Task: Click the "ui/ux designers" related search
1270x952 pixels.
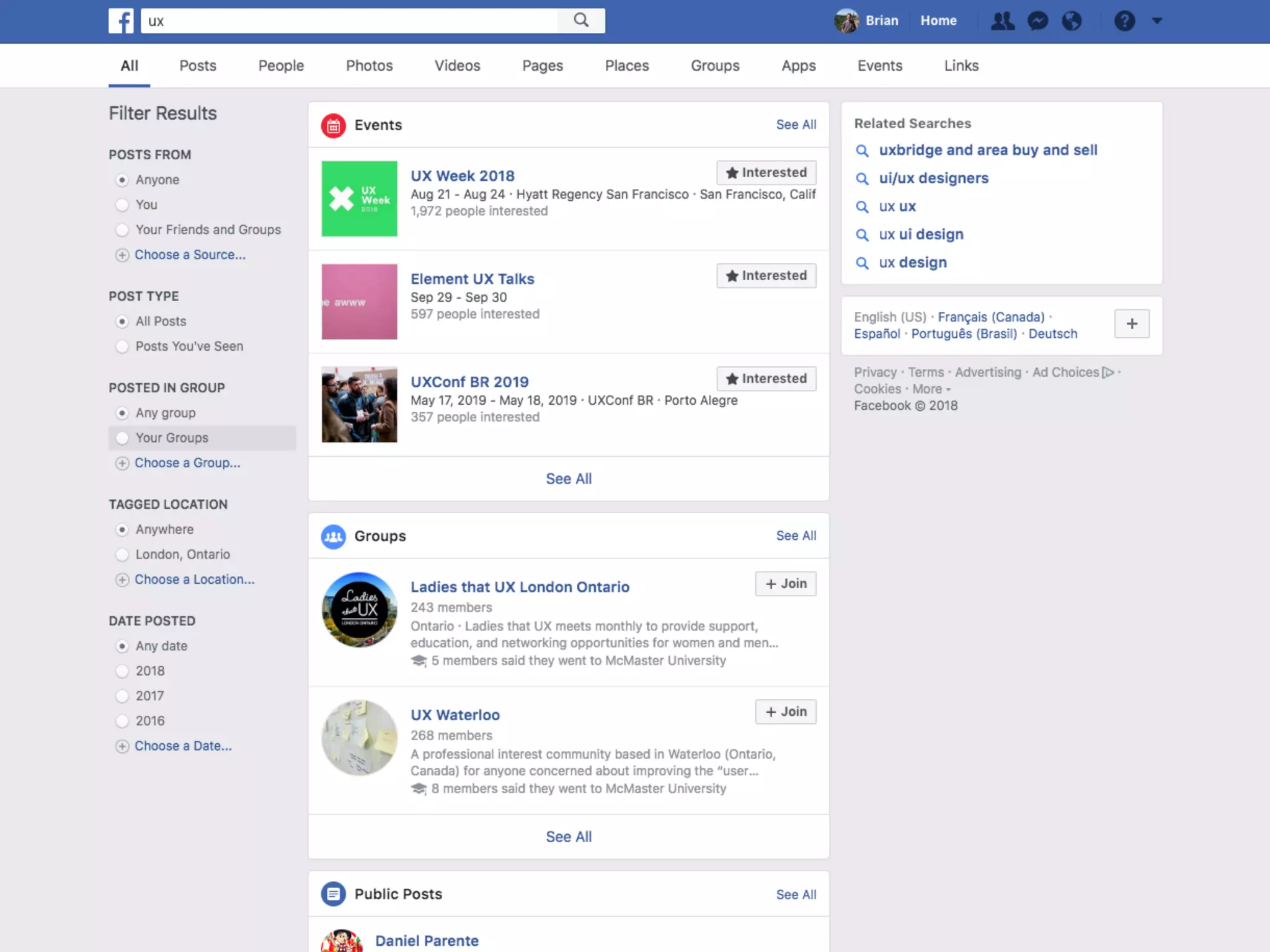Action: click(933, 178)
